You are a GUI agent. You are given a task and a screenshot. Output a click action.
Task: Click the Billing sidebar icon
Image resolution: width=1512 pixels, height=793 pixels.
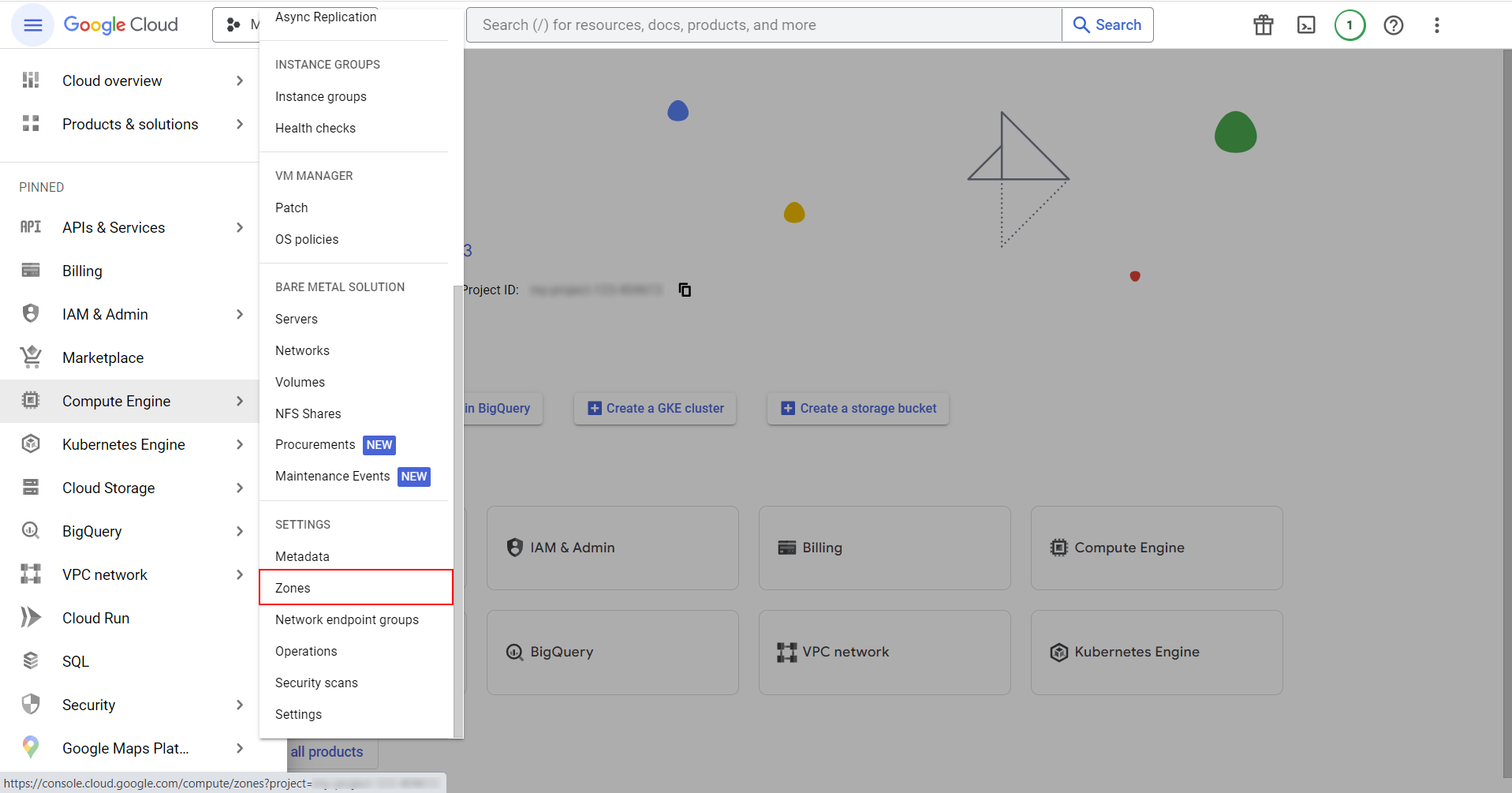(31, 271)
